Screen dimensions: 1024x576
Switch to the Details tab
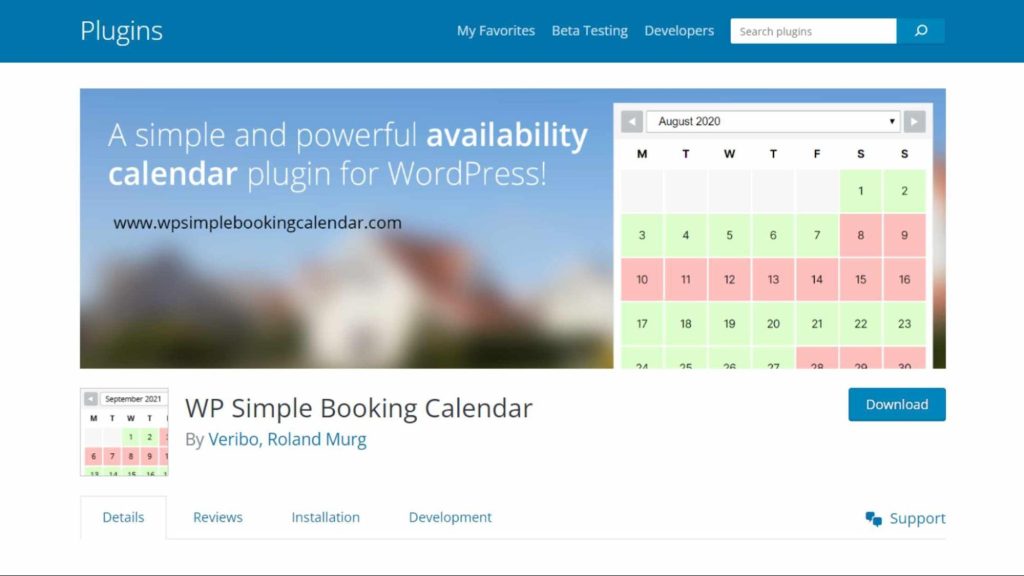point(123,517)
